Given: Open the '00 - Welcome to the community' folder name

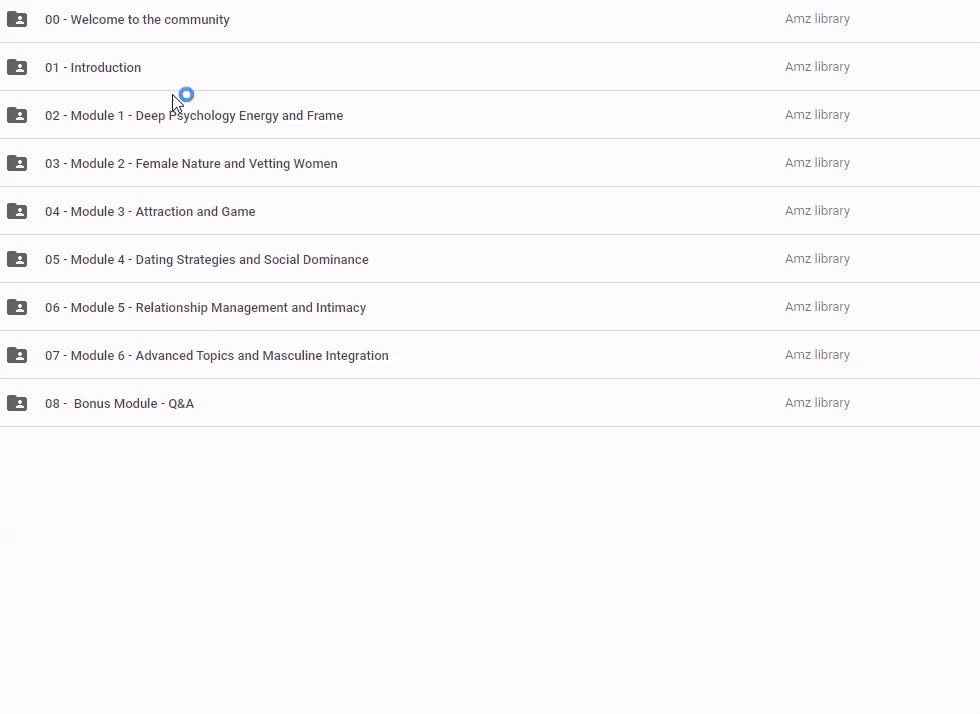Looking at the screenshot, I should point(137,19).
